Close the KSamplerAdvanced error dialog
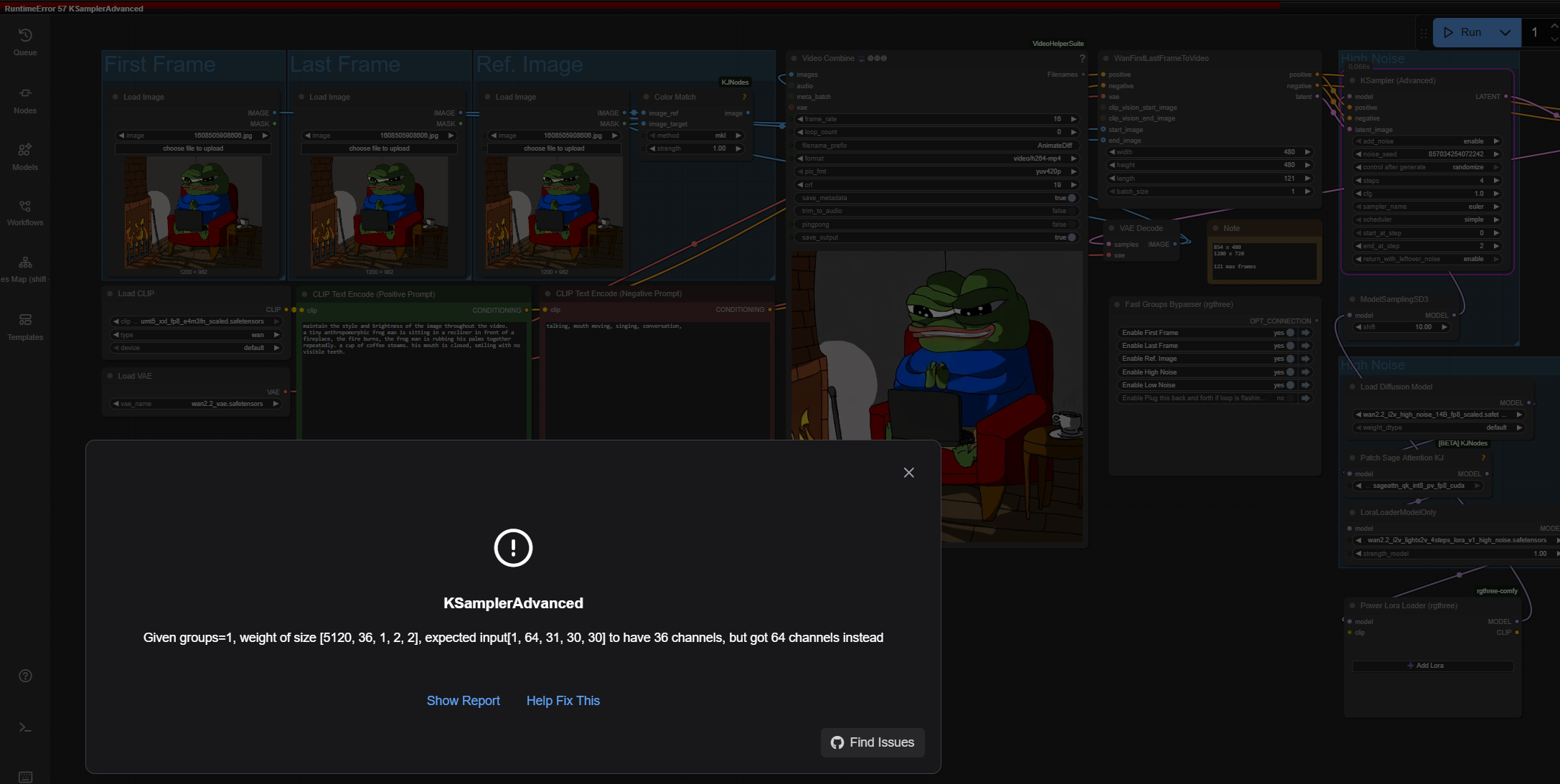 click(908, 473)
